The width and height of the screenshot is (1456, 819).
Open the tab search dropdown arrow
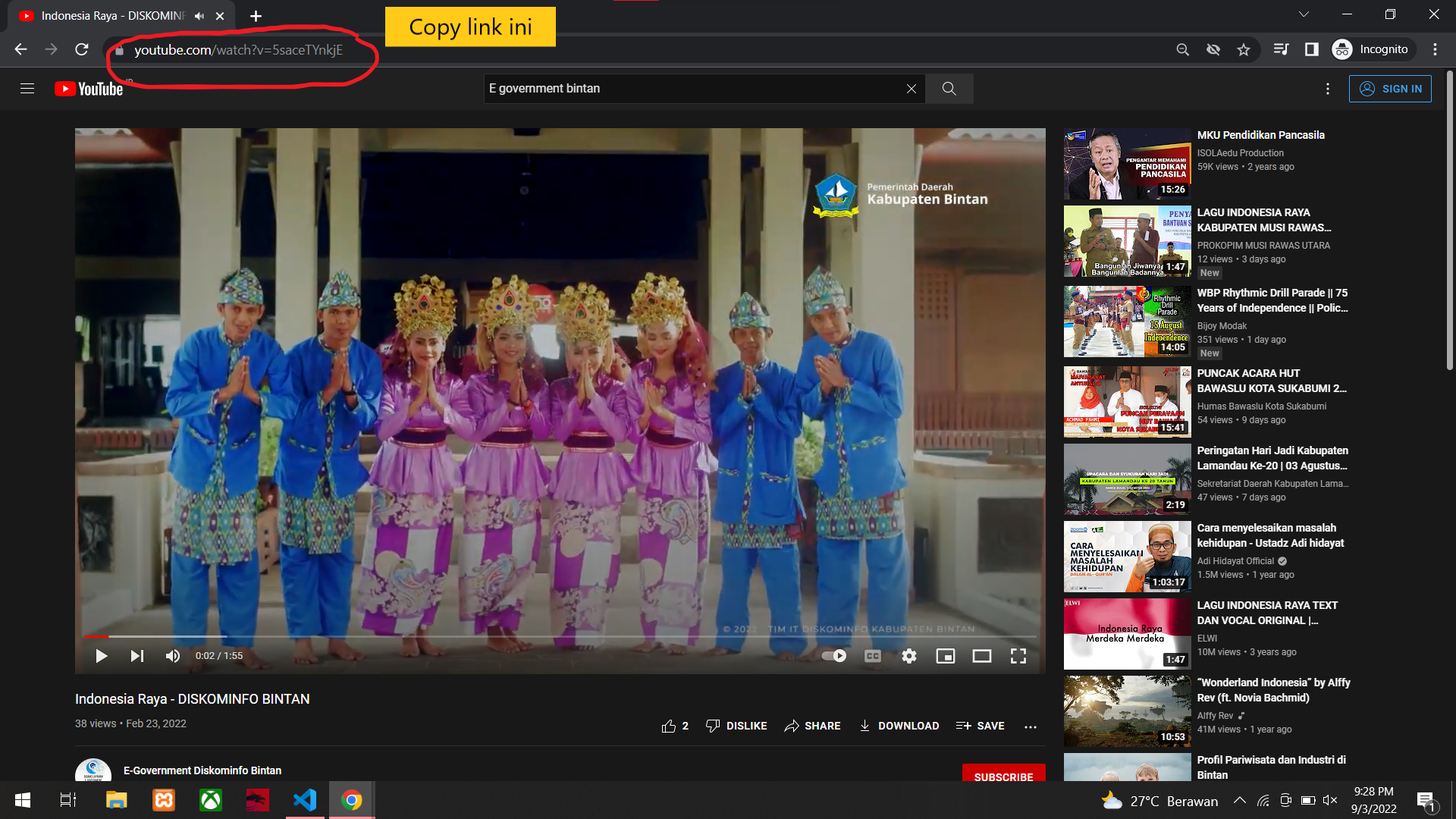pos(1304,14)
